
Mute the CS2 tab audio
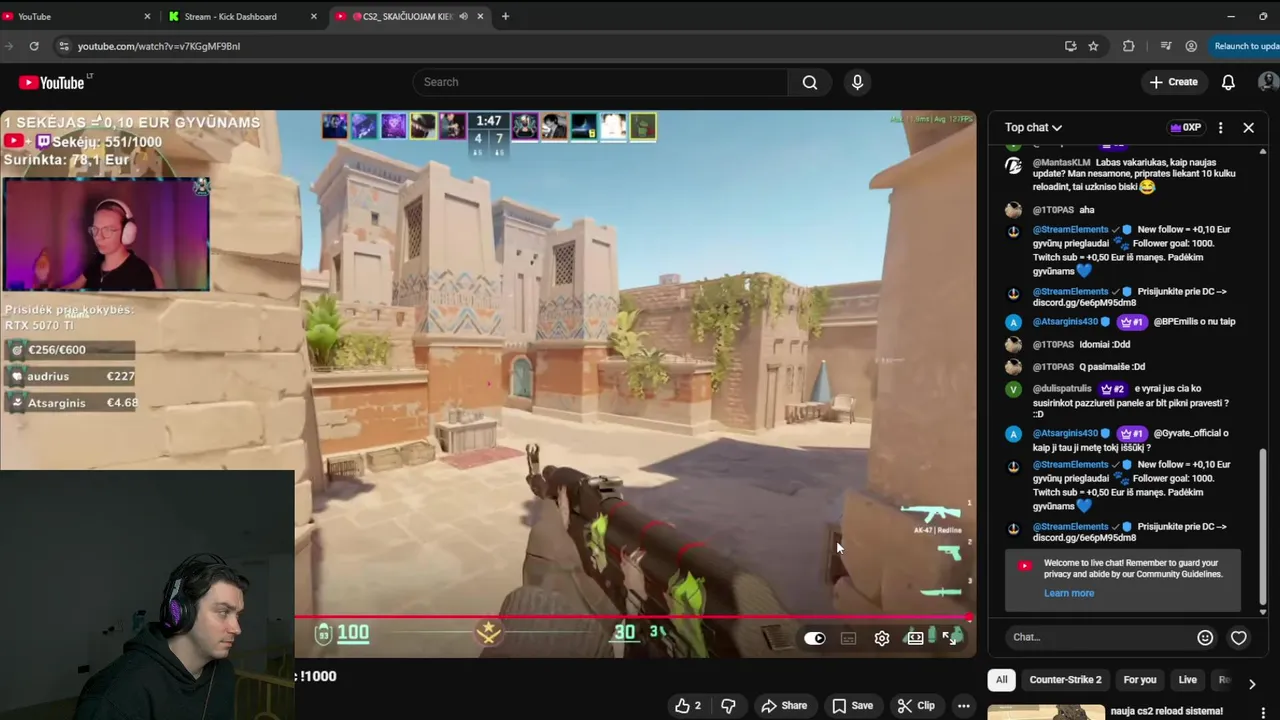click(x=463, y=16)
